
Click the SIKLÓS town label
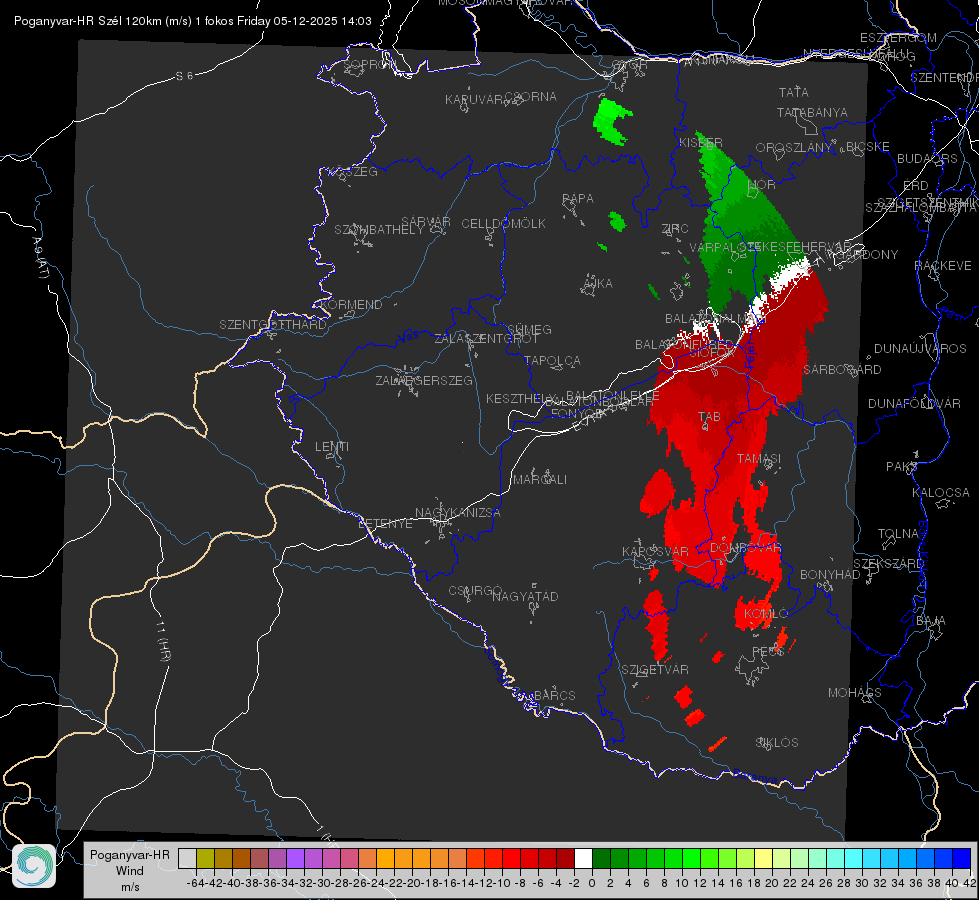tap(777, 743)
